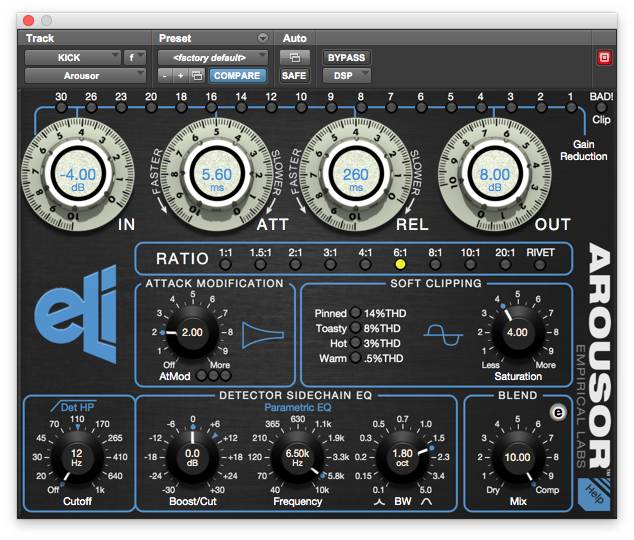Click the Track header label
634x540 pixels.
[x=40, y=38]
